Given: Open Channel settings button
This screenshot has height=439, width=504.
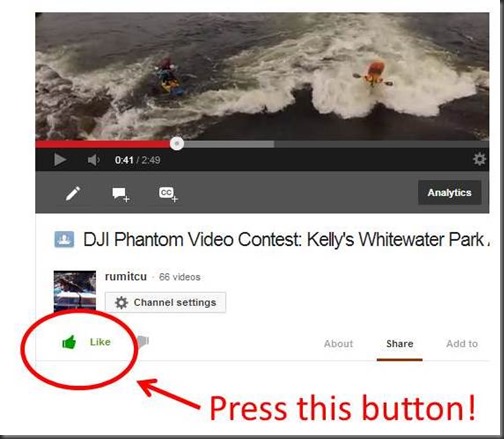Looking at the screenshot, I should (165, 302).
